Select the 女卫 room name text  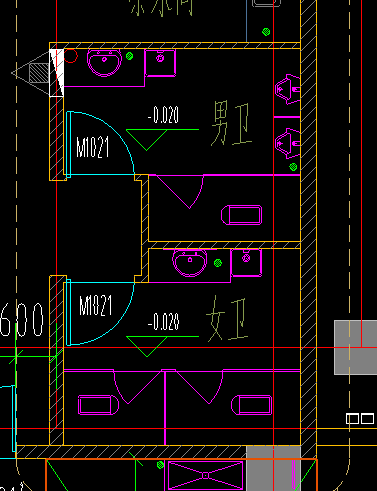227,319
